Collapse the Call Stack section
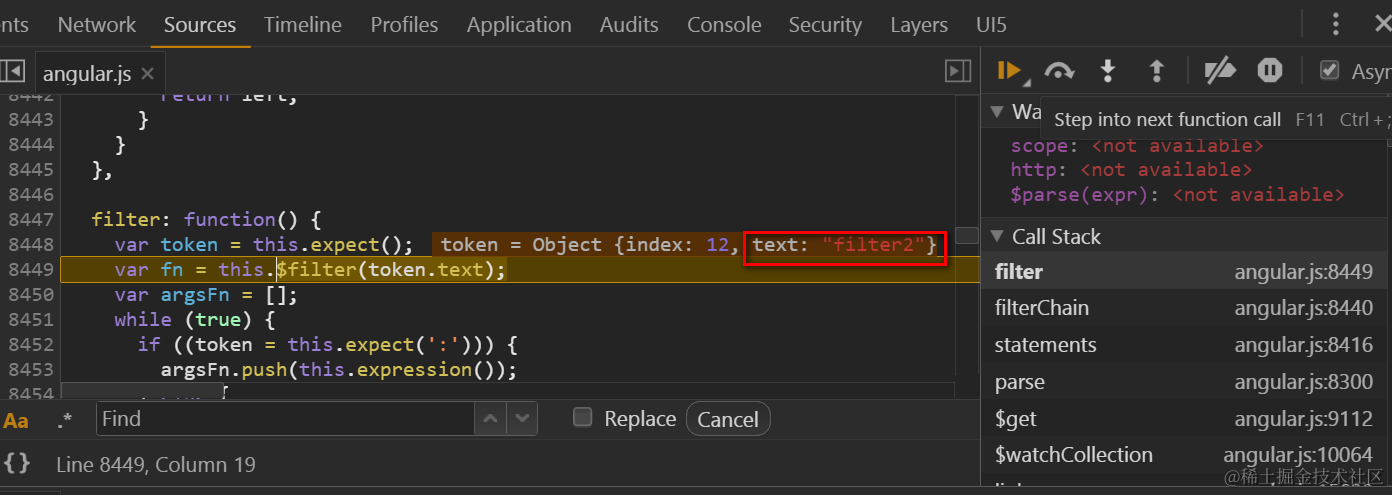The height and width of the screenshot is (495, 1392). [x=997, y=237]
